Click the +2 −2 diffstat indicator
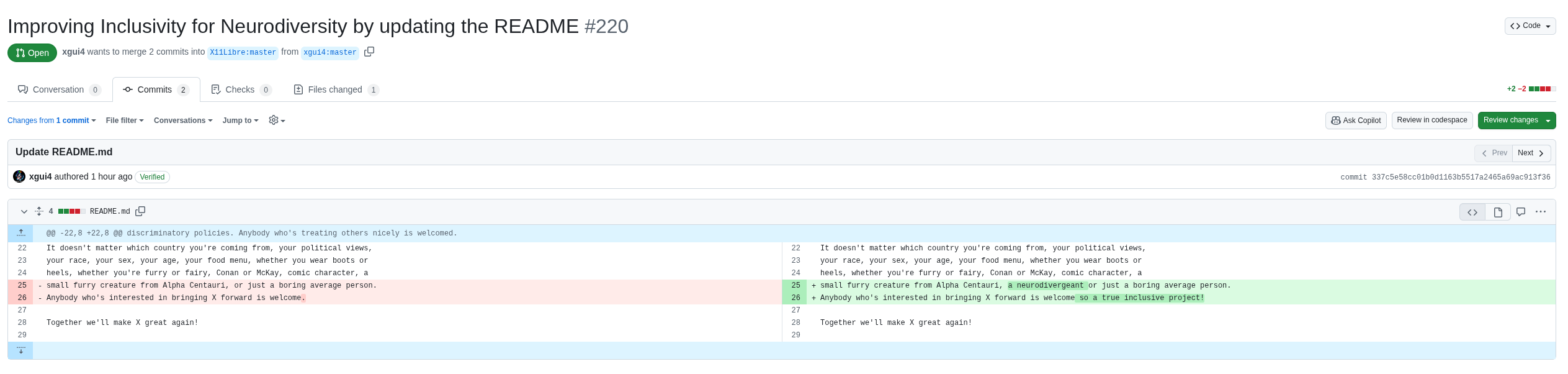The height and width of the screenshot is (374, 1568). tap(1531, 89)
